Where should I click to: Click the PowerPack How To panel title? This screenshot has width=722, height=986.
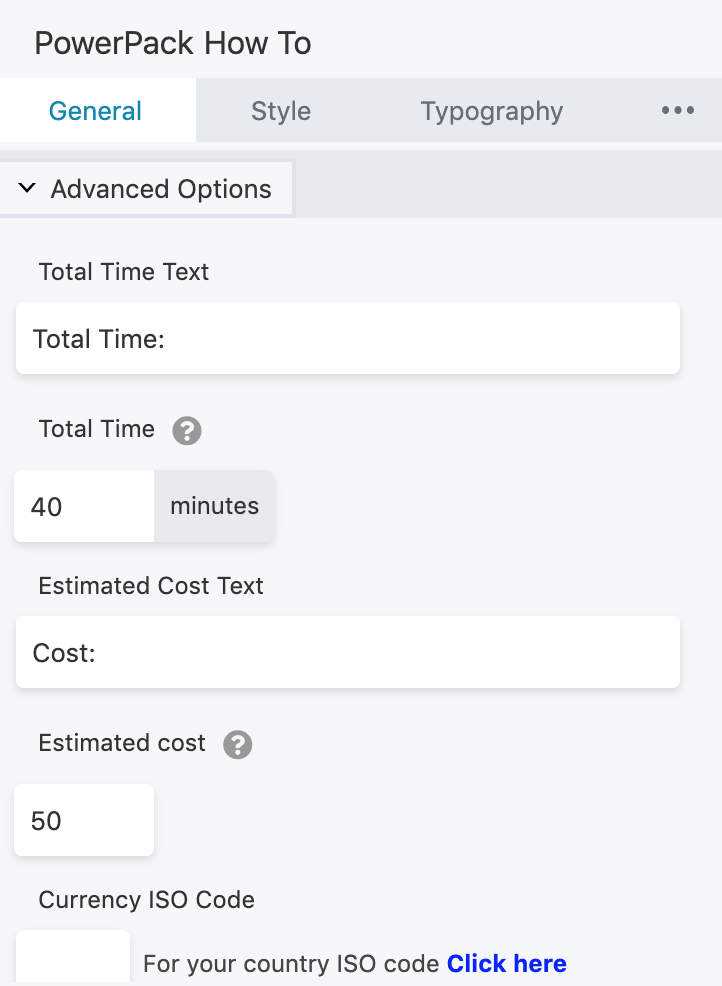pos(173,43)
